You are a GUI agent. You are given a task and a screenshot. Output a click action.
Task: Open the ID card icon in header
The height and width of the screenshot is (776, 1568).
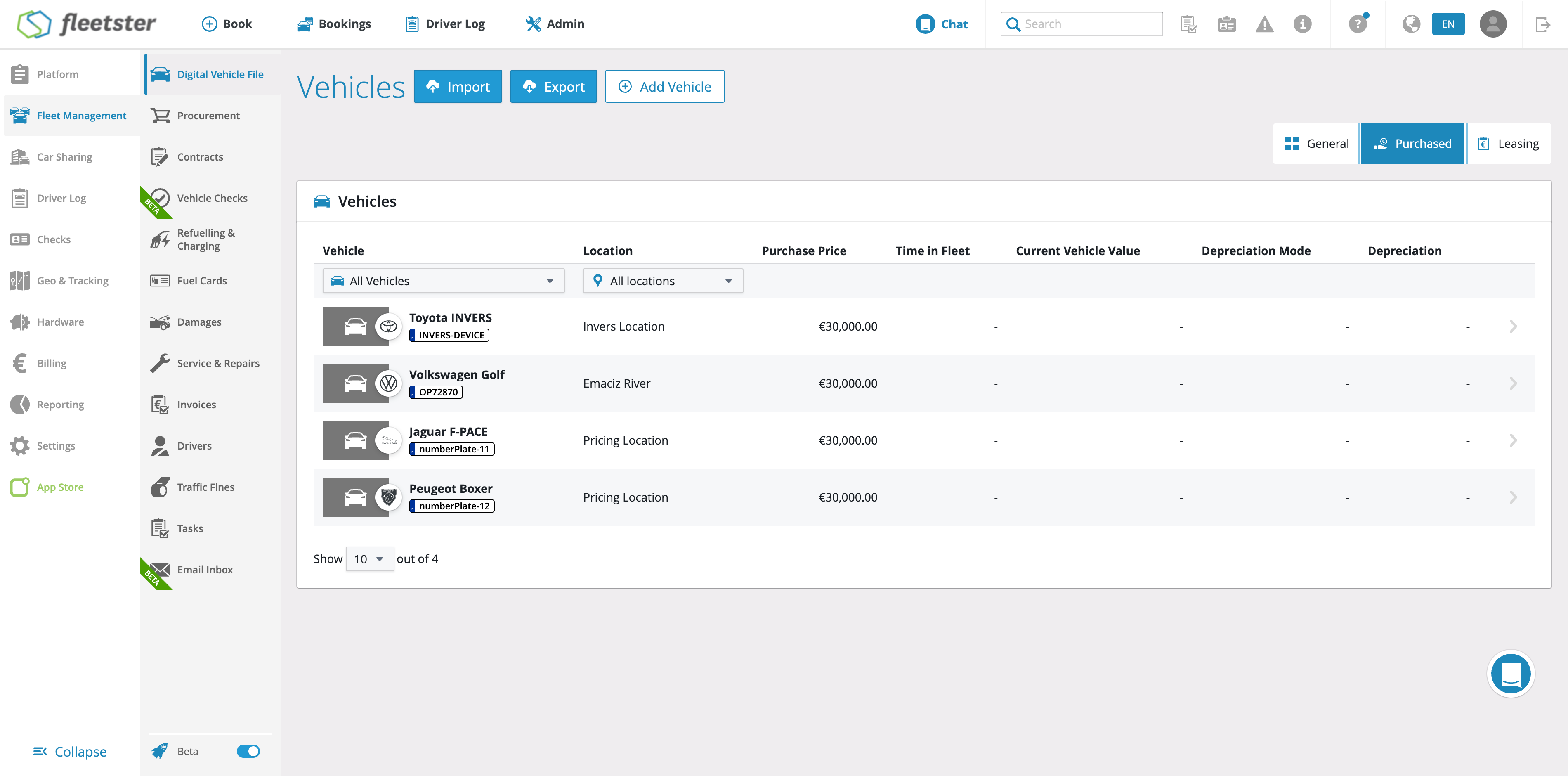click(x=1226, y=24)
